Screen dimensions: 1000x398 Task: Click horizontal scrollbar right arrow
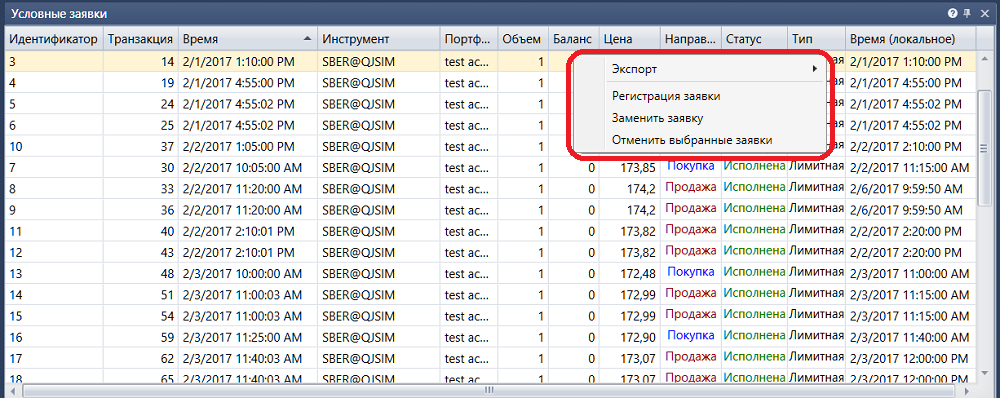pos(966,390)
